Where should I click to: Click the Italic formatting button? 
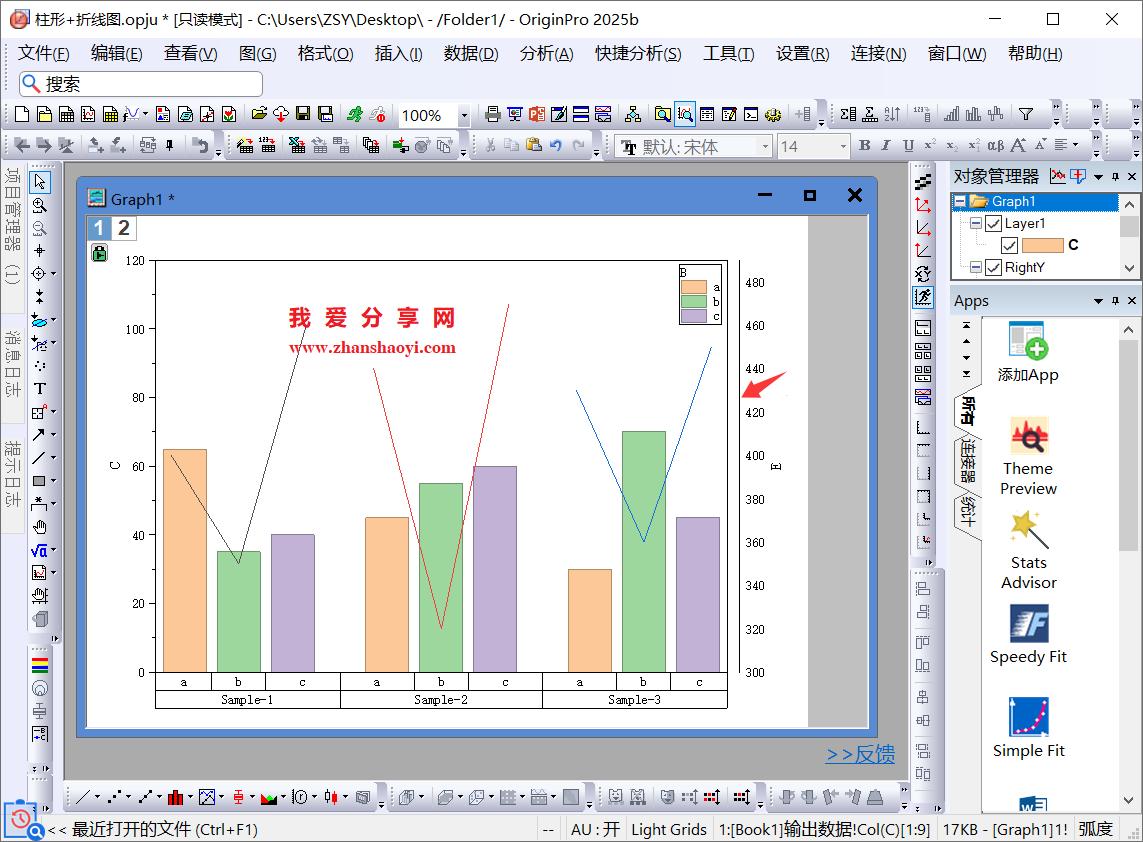click(x=887, y=146)
